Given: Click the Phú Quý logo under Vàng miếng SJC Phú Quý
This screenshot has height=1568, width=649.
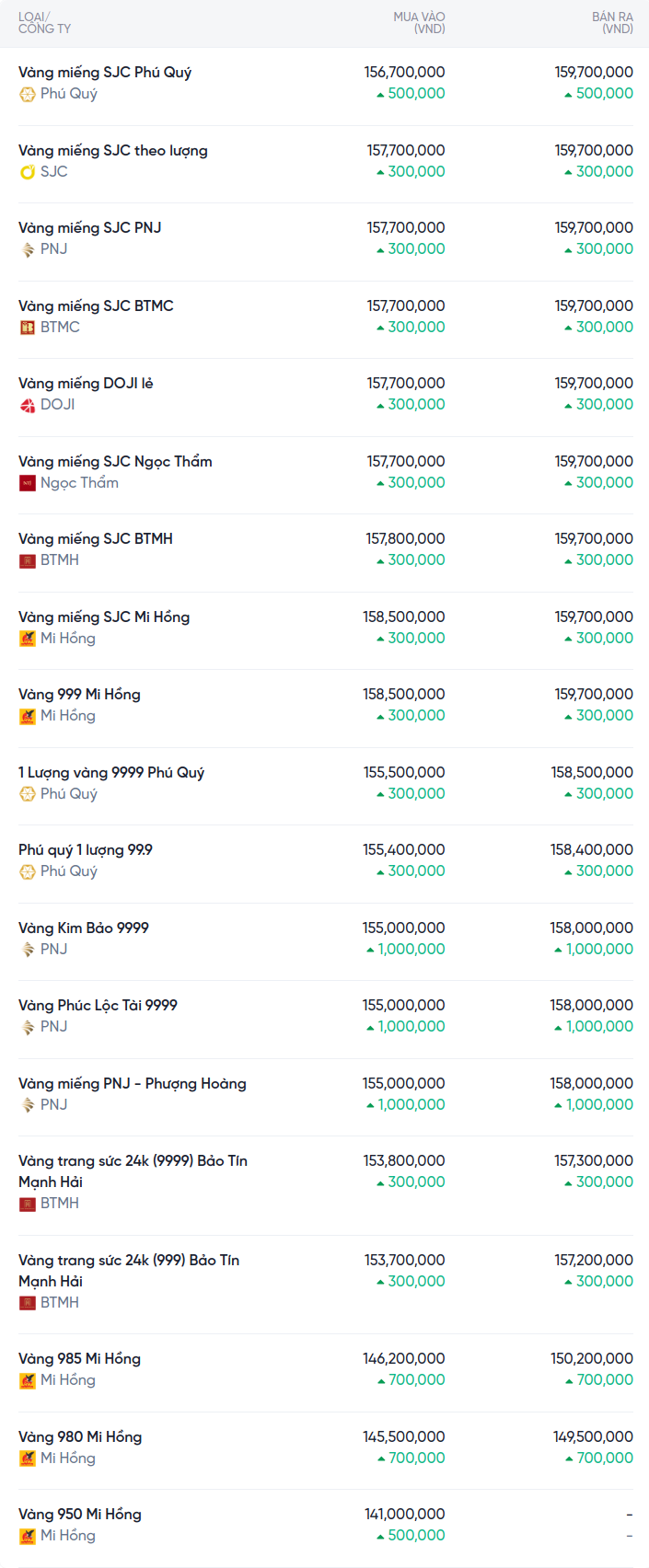Looking at the screenshot, I should 28,94.
